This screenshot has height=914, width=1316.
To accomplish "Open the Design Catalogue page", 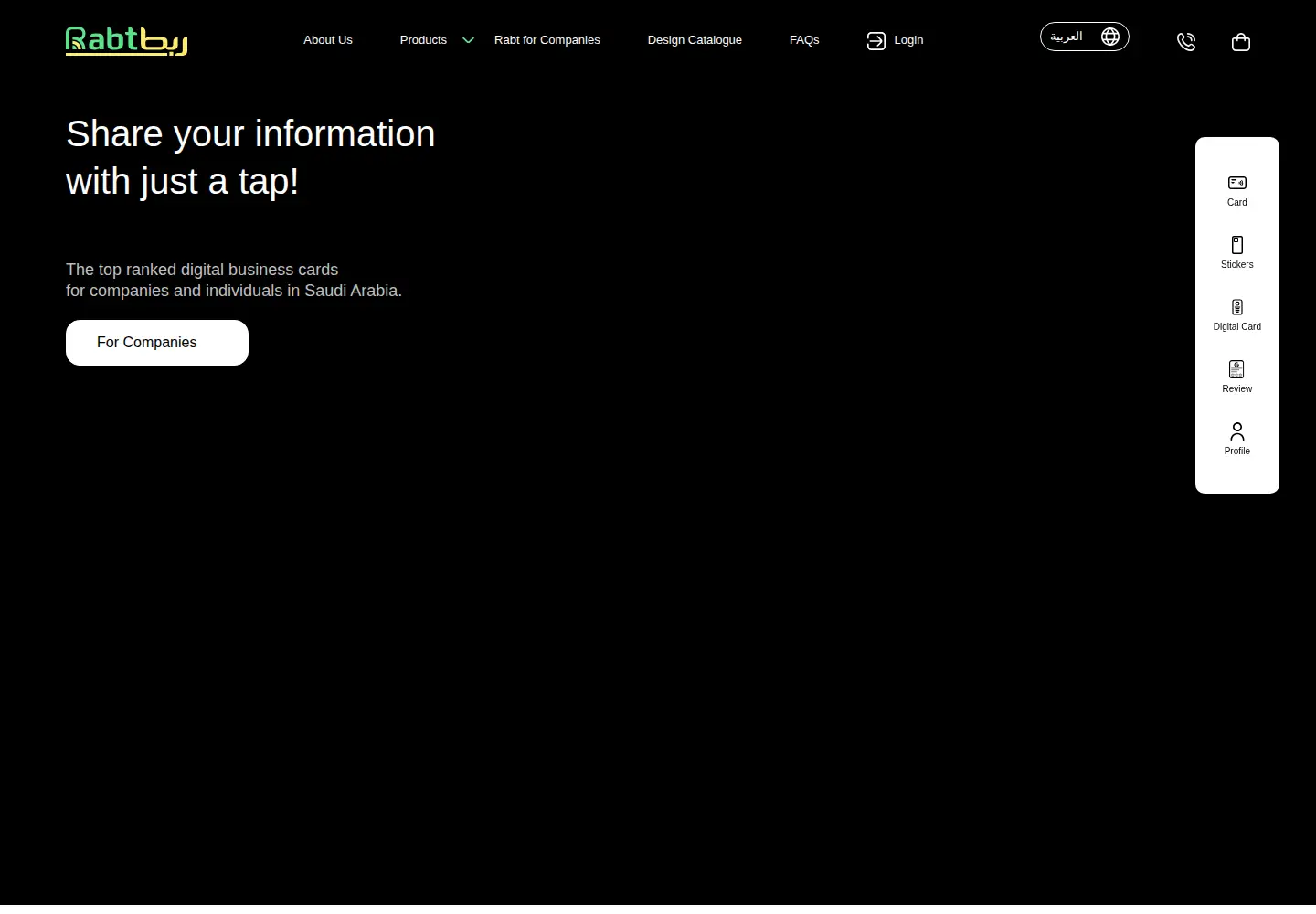I will [x=695, y=40].
